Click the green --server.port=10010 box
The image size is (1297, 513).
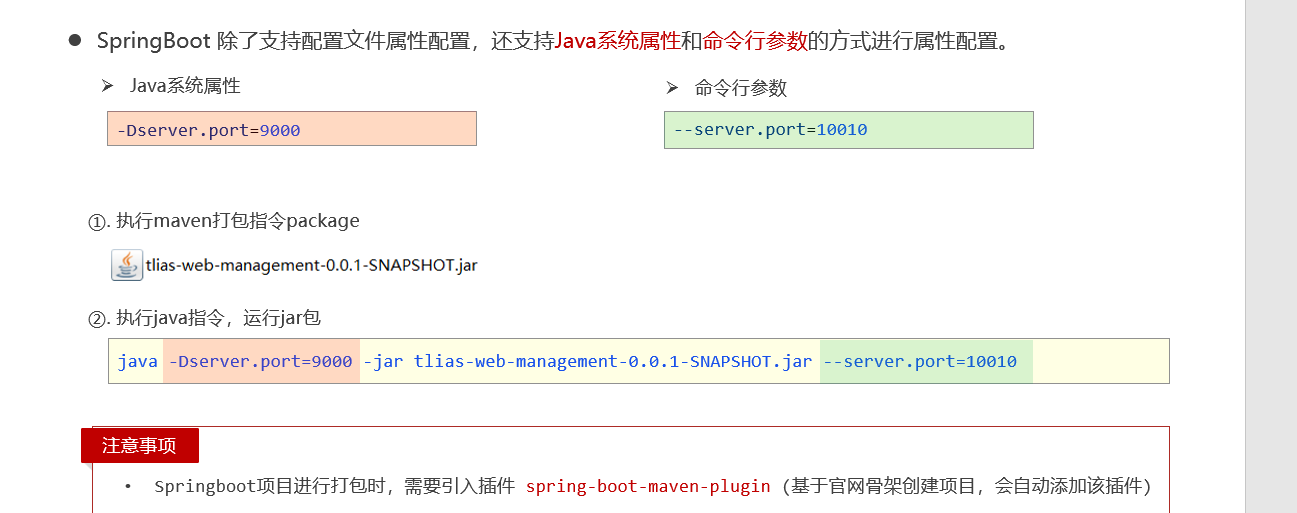click(x=848, y=130)
